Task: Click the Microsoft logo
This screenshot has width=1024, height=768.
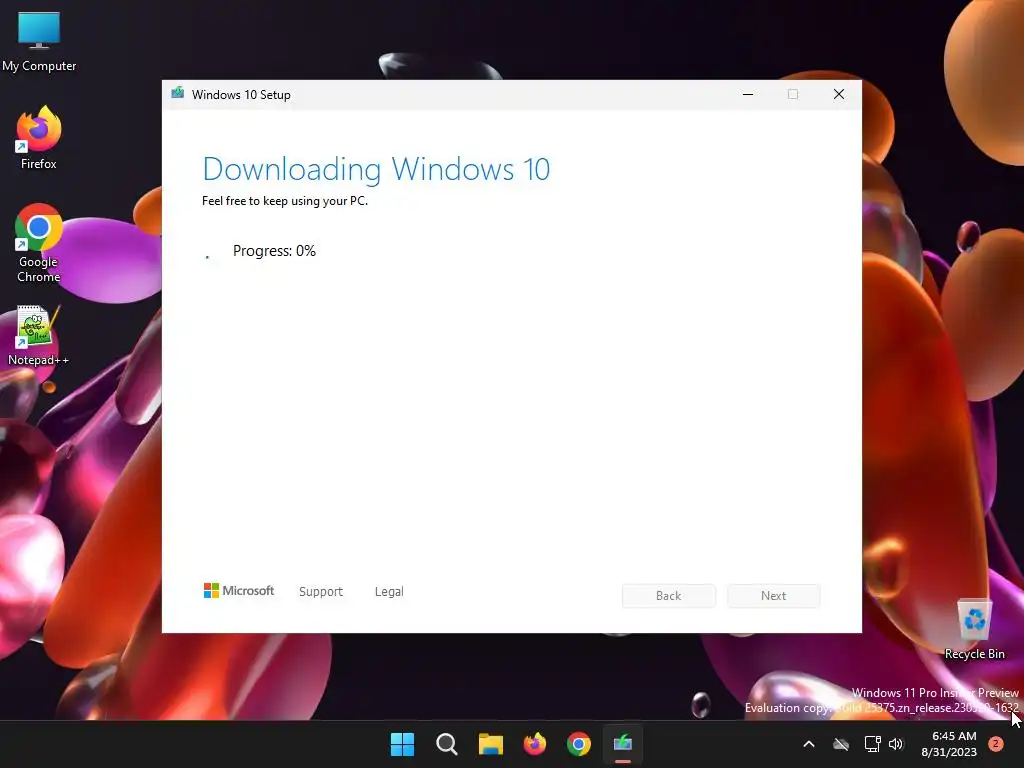Action: coord(239,590)
